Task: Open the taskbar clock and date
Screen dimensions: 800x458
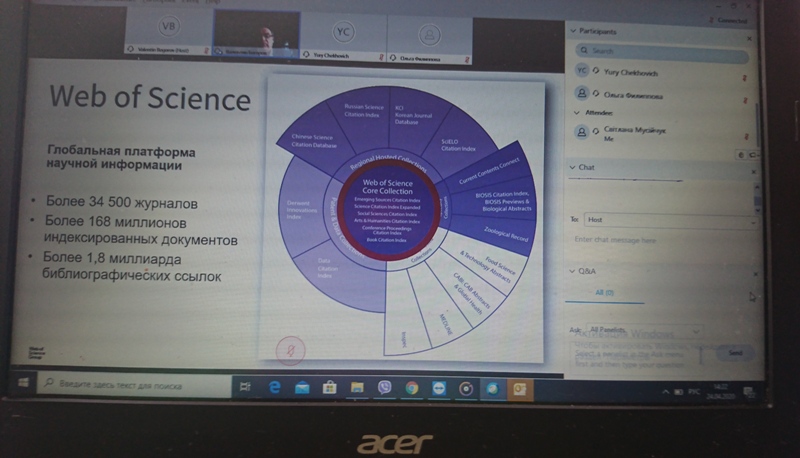Action: [719, 392]
